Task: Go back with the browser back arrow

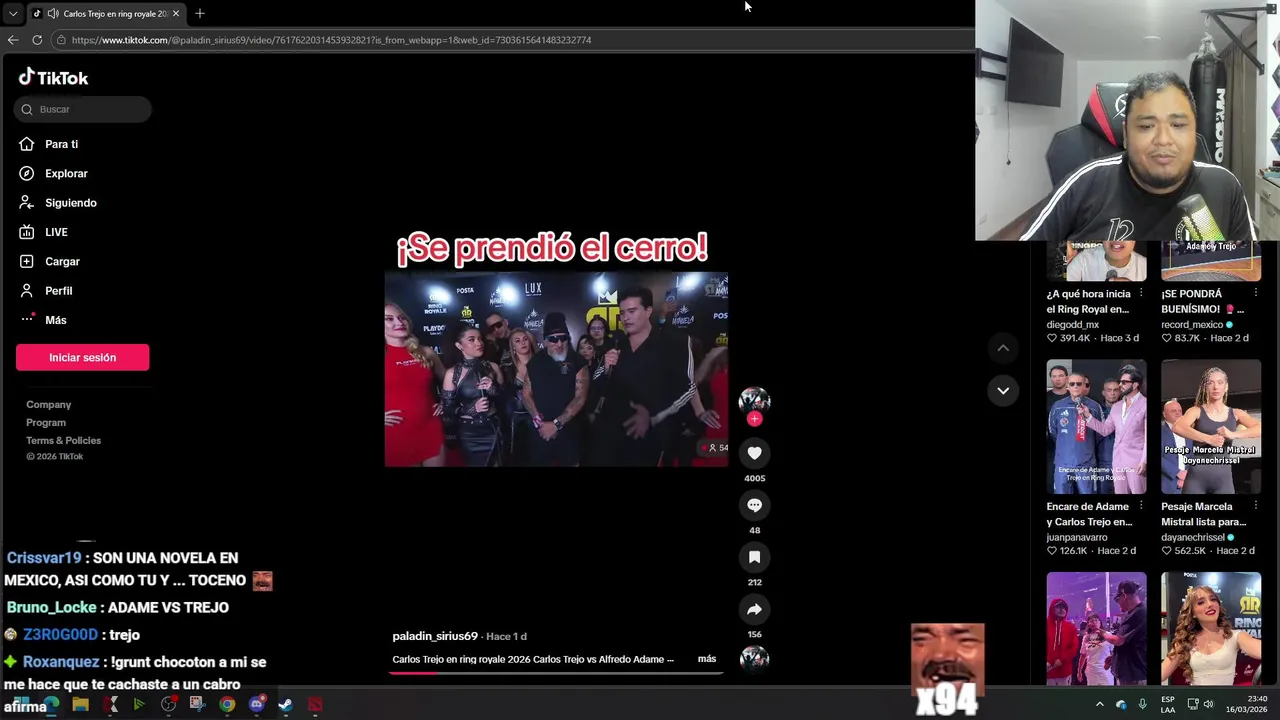Action: pyautogui.click(x=13, y=40)
